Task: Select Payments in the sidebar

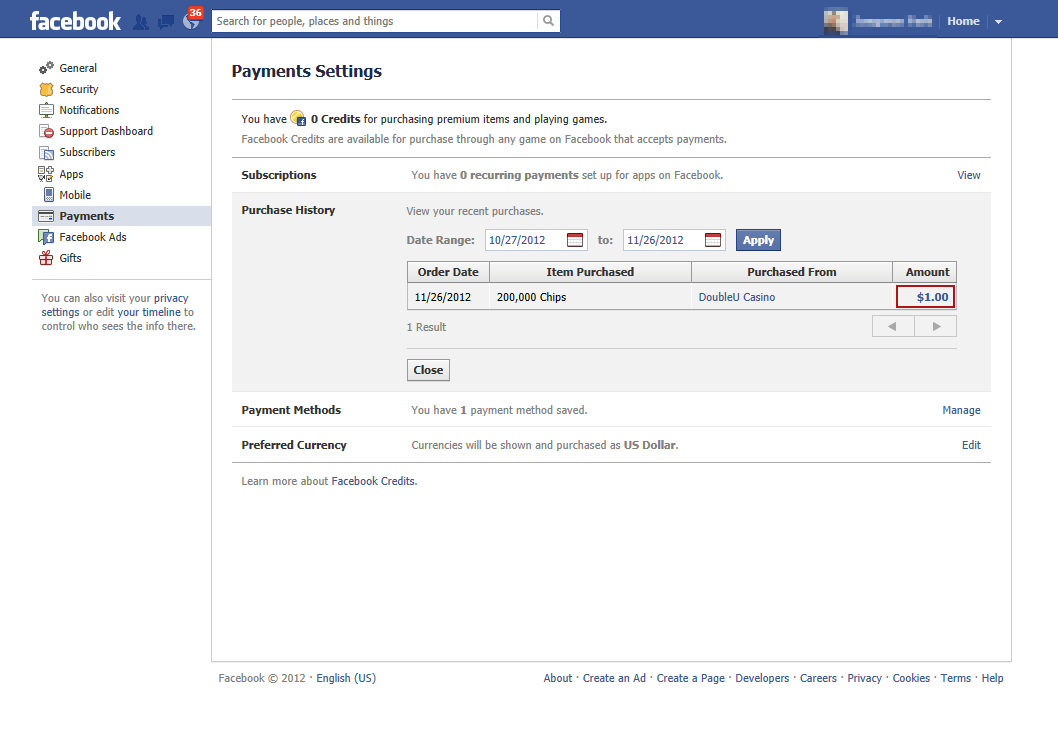Action: click(x=121, y=216)
